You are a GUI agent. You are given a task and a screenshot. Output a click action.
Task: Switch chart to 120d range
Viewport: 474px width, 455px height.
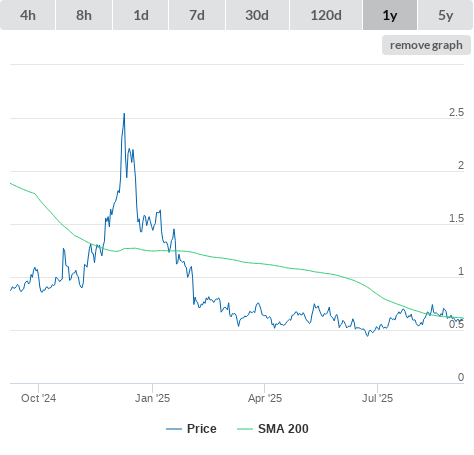click(x=326, y=15)
